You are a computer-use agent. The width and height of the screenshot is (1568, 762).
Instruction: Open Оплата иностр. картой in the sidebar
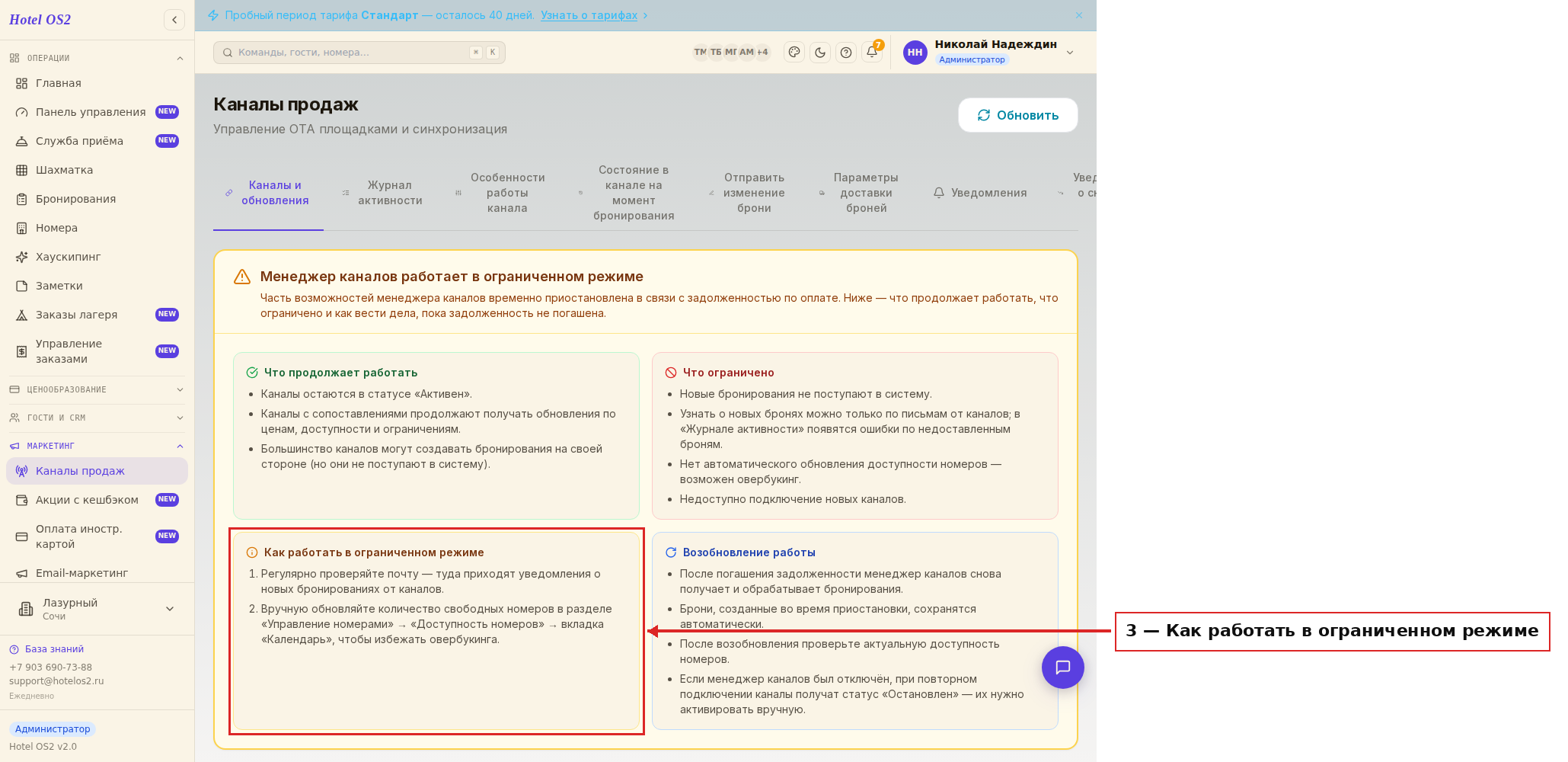pos(97,536)
